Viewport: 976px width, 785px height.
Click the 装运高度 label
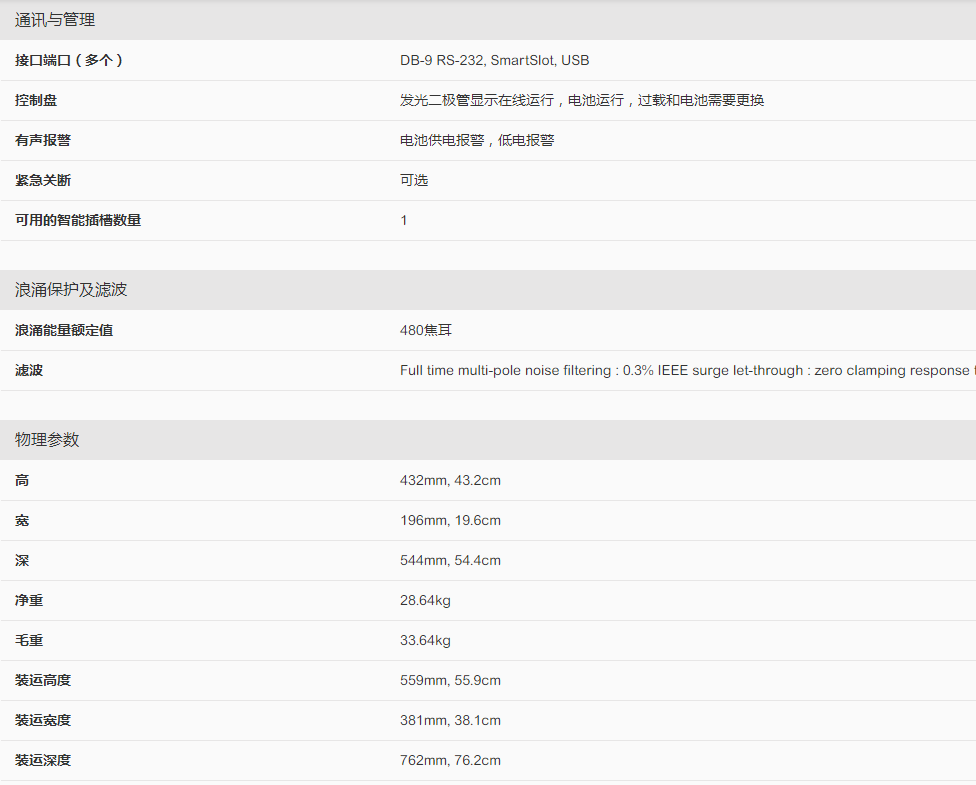point(43,680)
